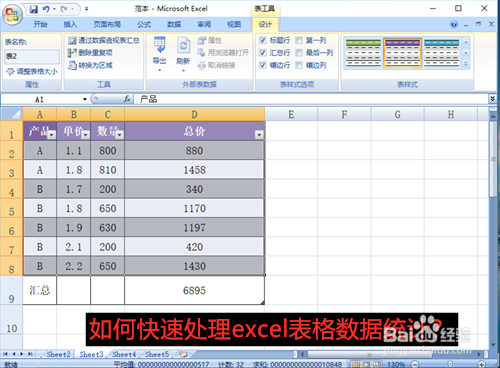The image size is (500, 368).
Task: Click the Table Name field containing 表2
Action: (32, 56)
